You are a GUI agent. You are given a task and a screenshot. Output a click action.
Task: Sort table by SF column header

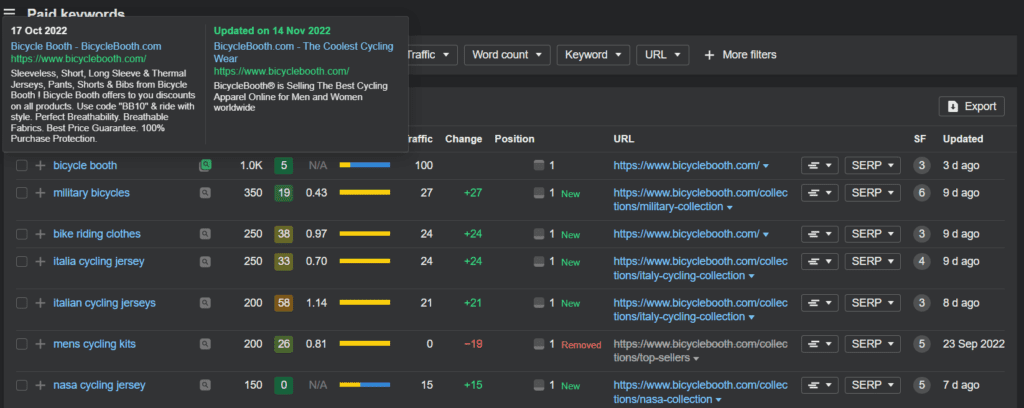click(920, 139)
